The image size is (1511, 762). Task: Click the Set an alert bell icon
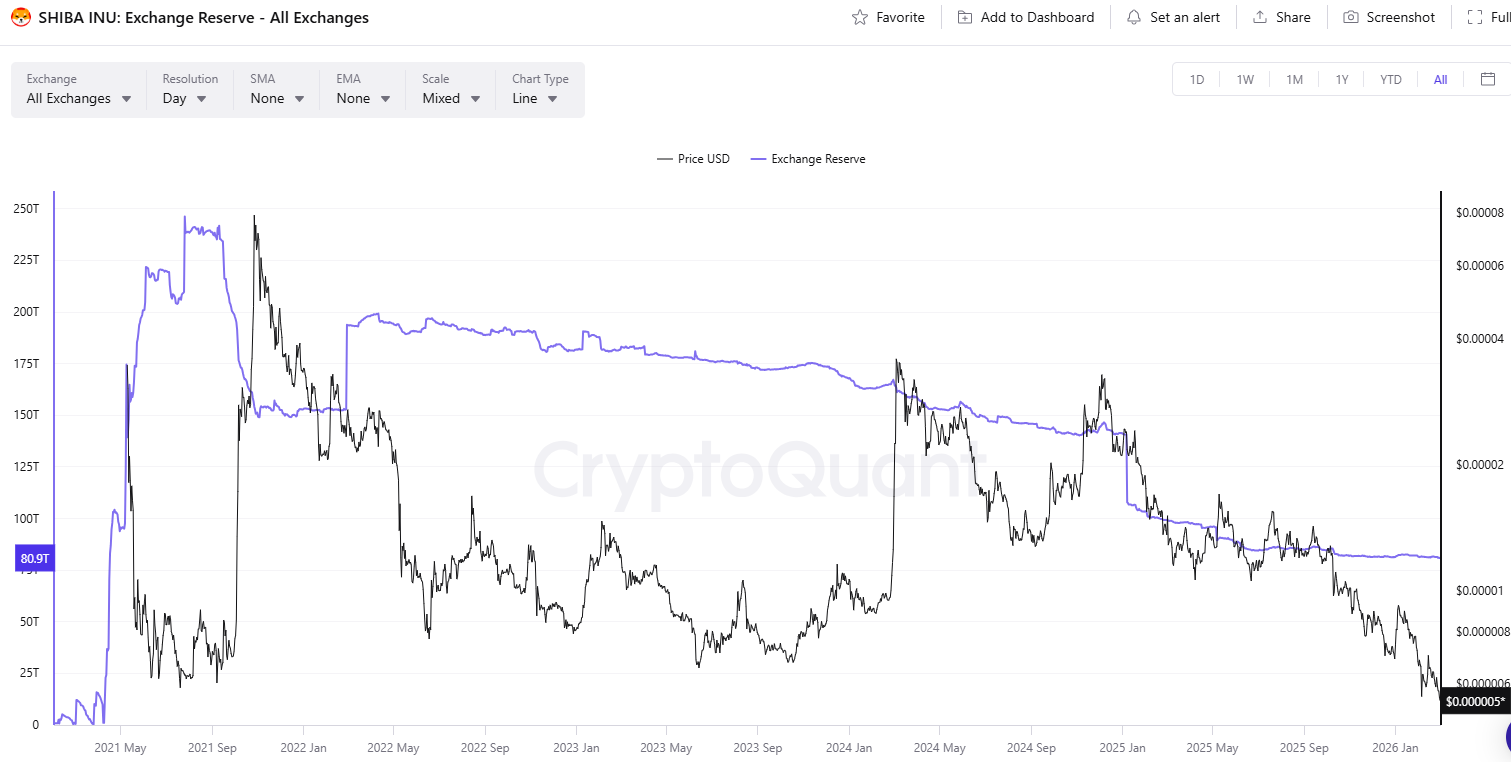(x=1133, y=17)
